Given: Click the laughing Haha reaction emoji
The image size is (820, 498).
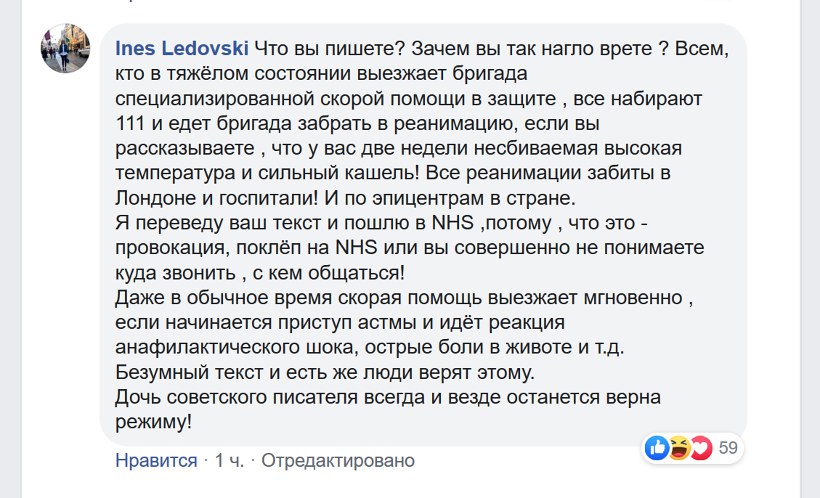Looking at the screenshot, I should (x=679, y=448).
